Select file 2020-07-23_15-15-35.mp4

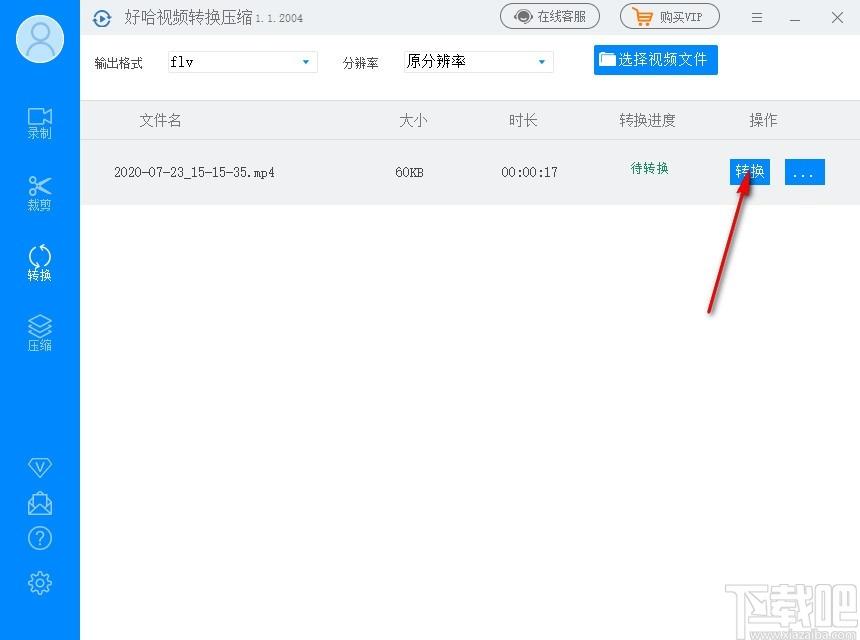(x=194, y=172)
